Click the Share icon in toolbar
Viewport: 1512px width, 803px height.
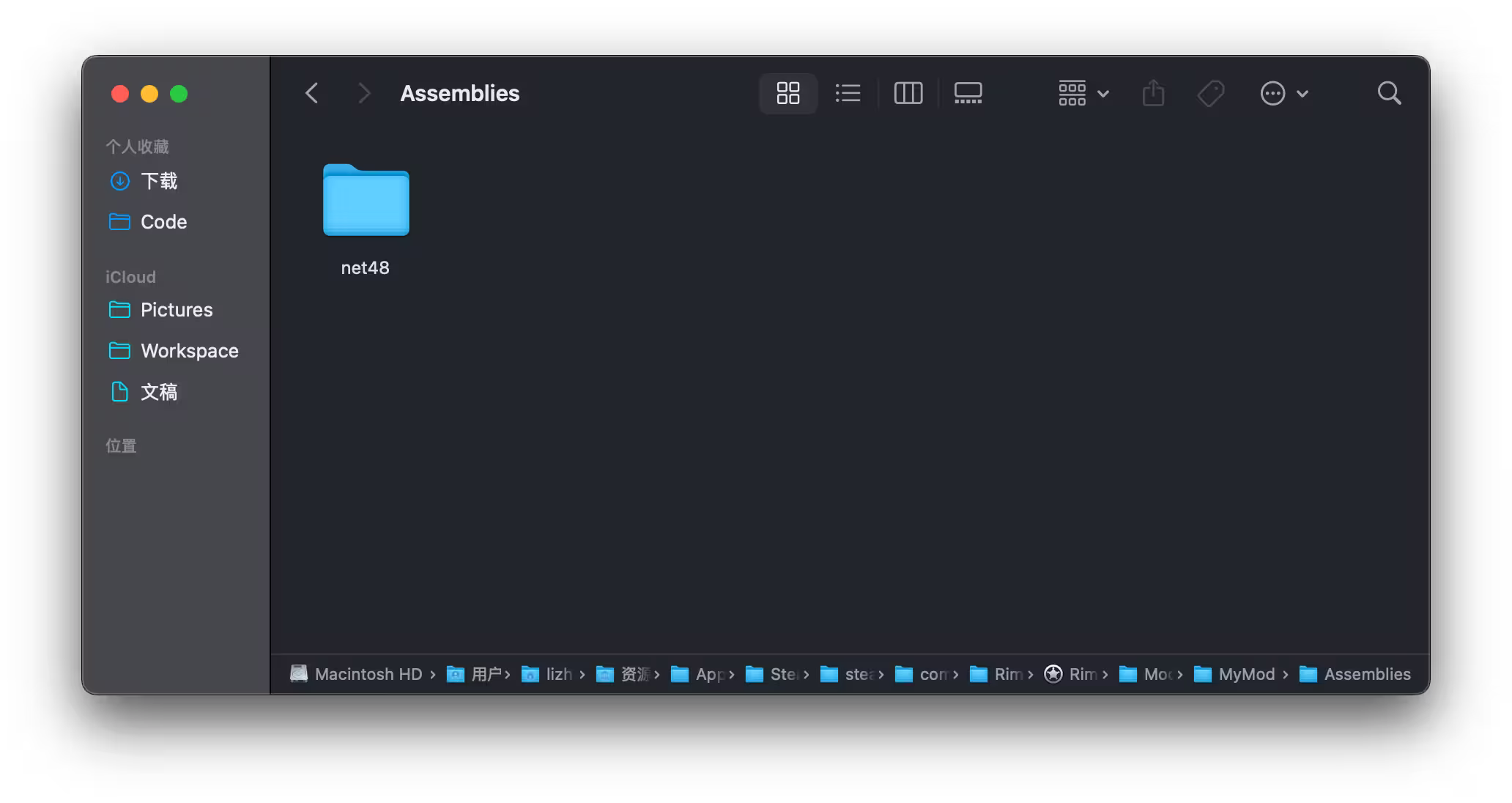point(1153,93)
